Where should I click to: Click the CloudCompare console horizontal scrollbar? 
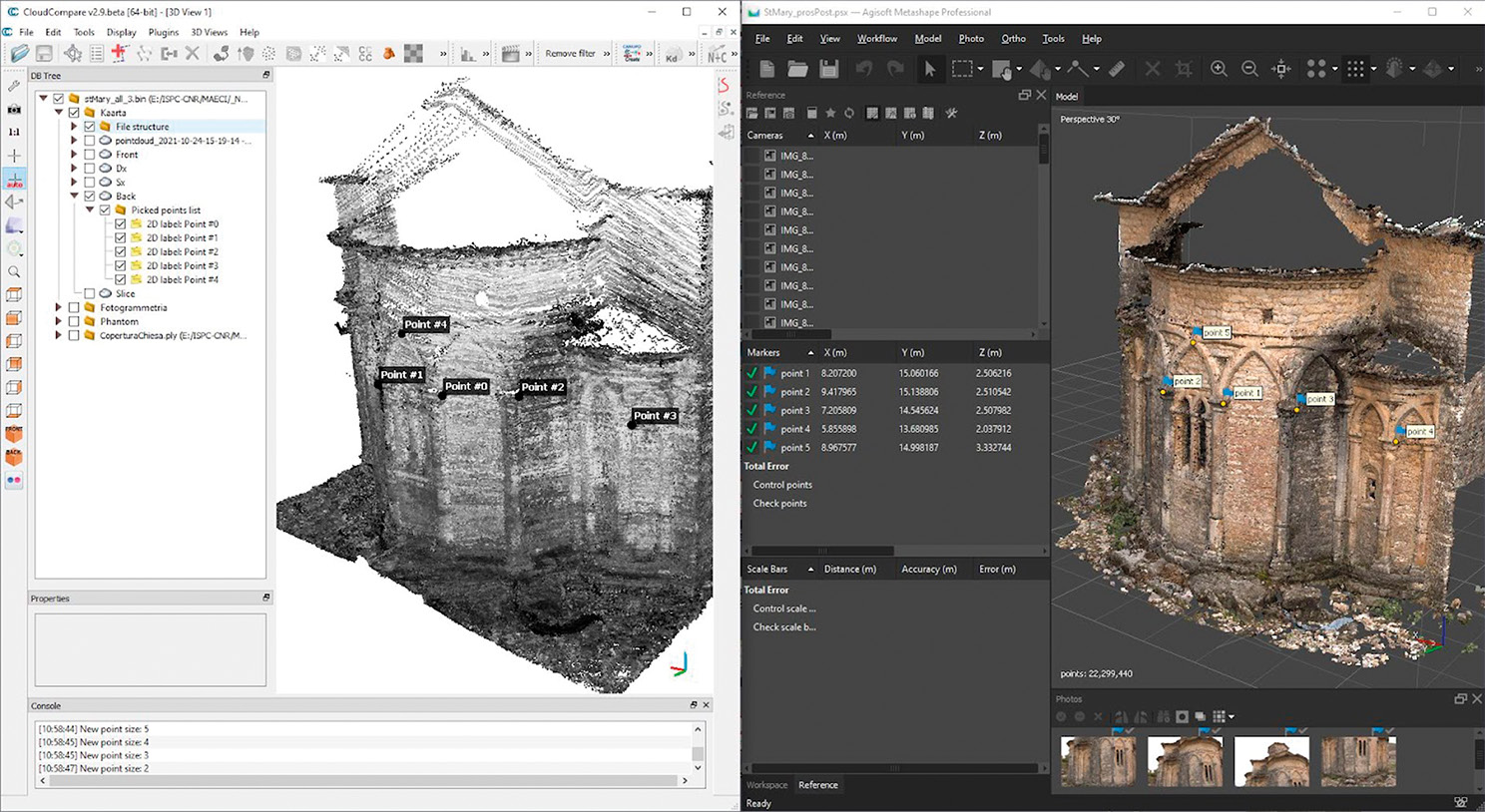coord(362,781)
